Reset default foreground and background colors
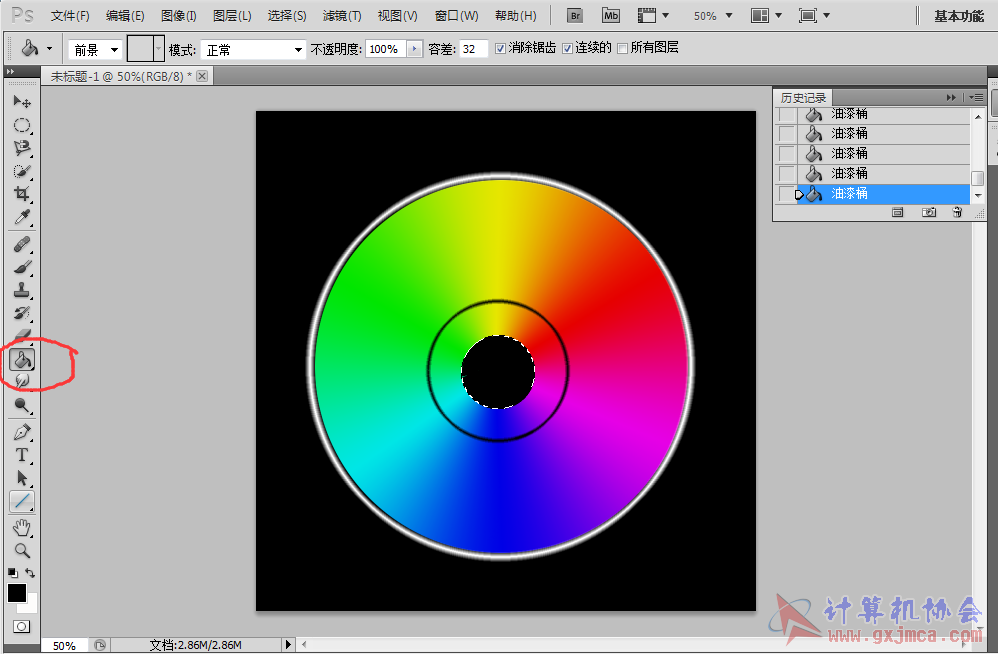Viewport: 998px width, 654px height. [x=12, y=573]
